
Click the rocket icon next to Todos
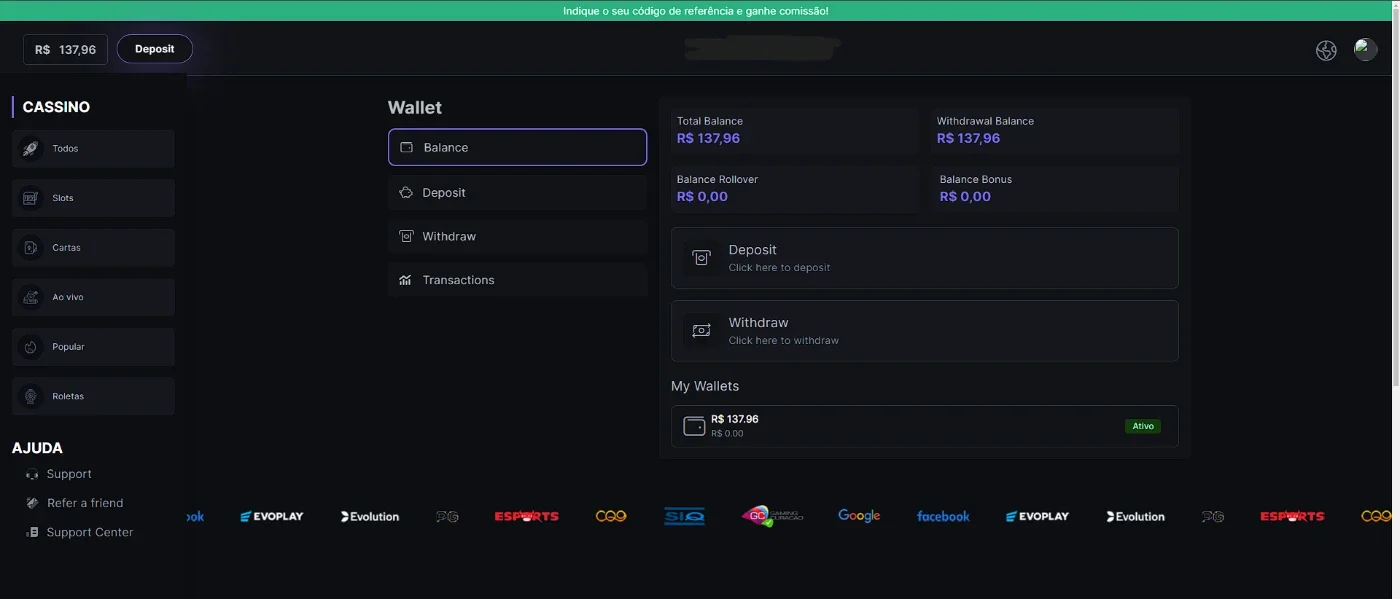coord(31,148)
